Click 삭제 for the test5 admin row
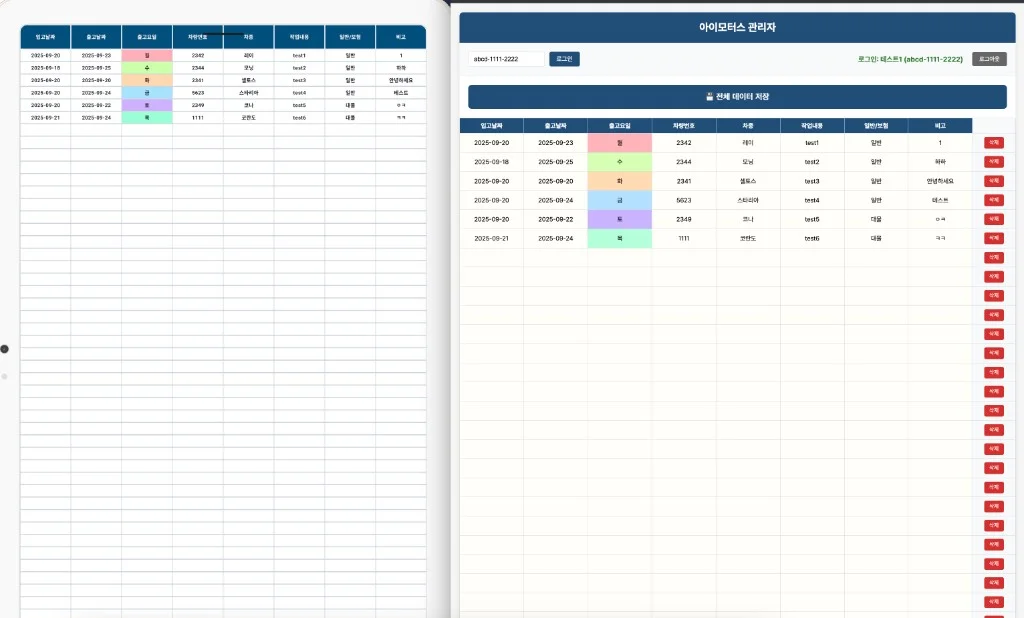1024x618 pixels. coord(993,219)
